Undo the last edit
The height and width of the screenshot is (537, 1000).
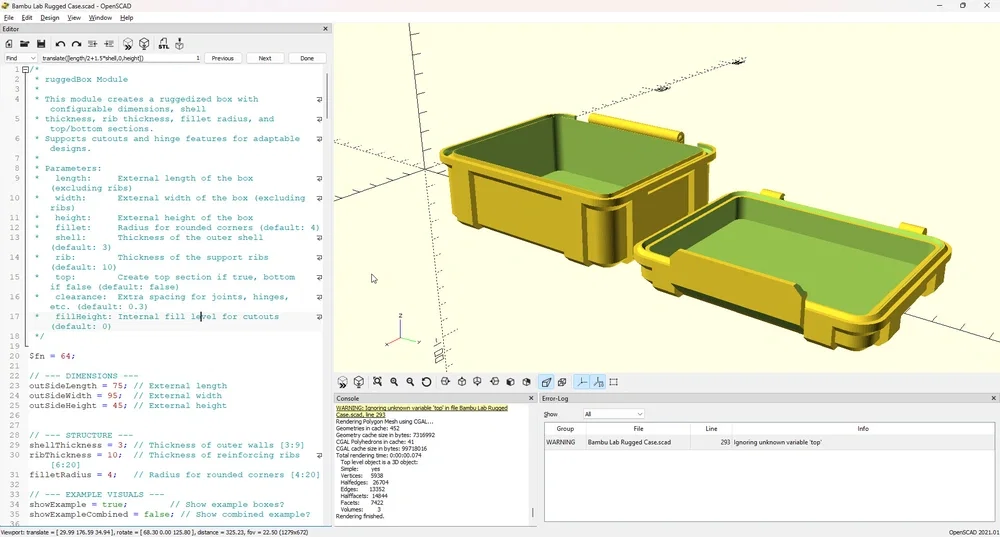click(60, 44)
